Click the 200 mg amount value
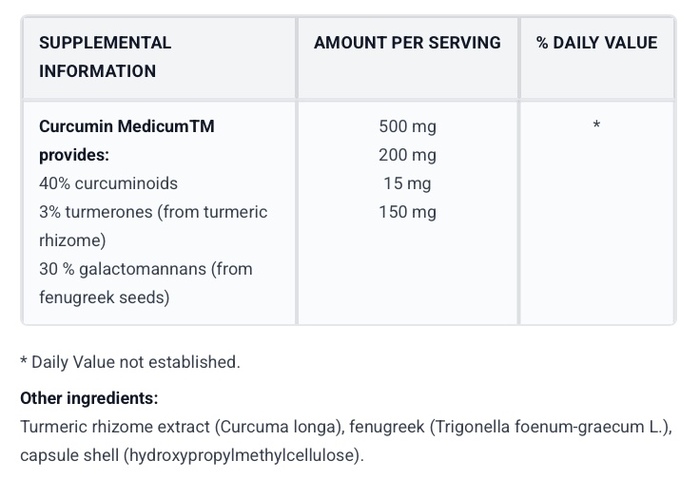Image resolution: width=700 pixels, height=479 pixels. pos(408,155)
